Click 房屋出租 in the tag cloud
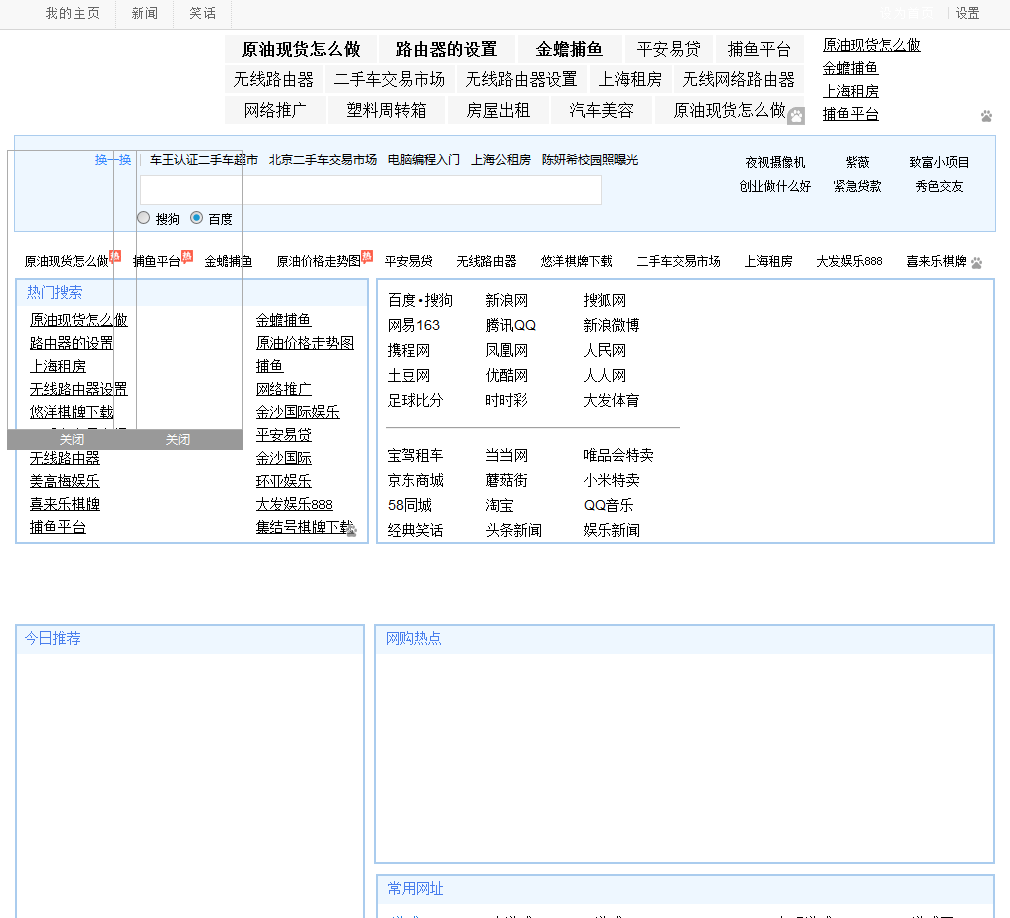This screenshot has width=1010, height=918. (x=499, y=110)
